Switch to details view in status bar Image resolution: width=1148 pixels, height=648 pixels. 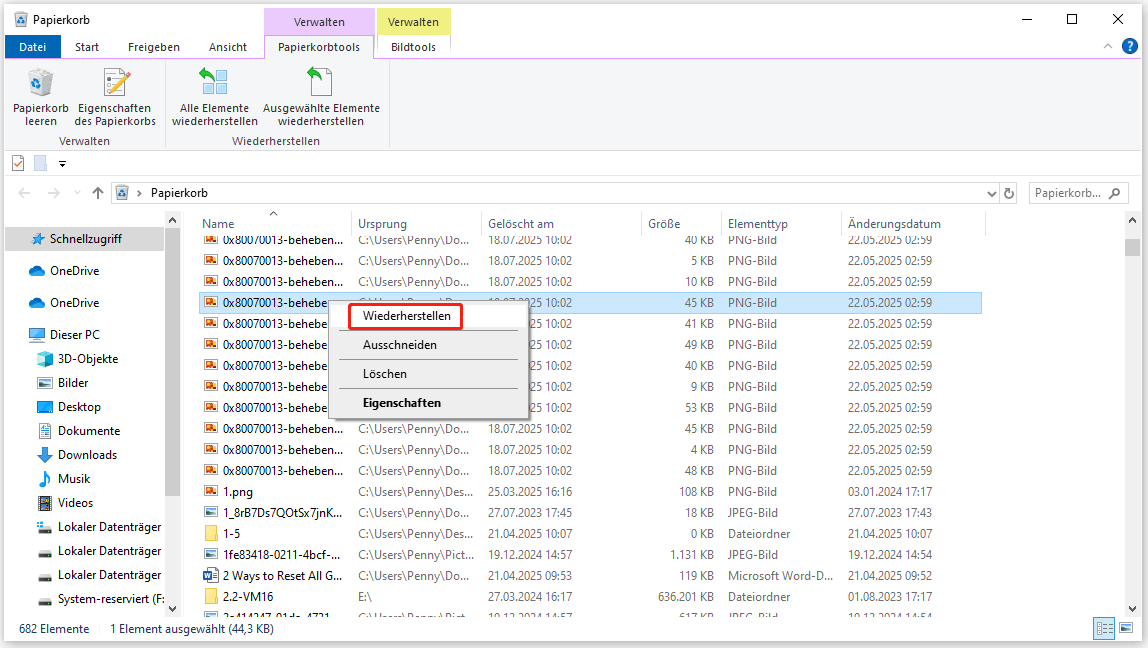pyautogui.click(x=1104, y=627)
